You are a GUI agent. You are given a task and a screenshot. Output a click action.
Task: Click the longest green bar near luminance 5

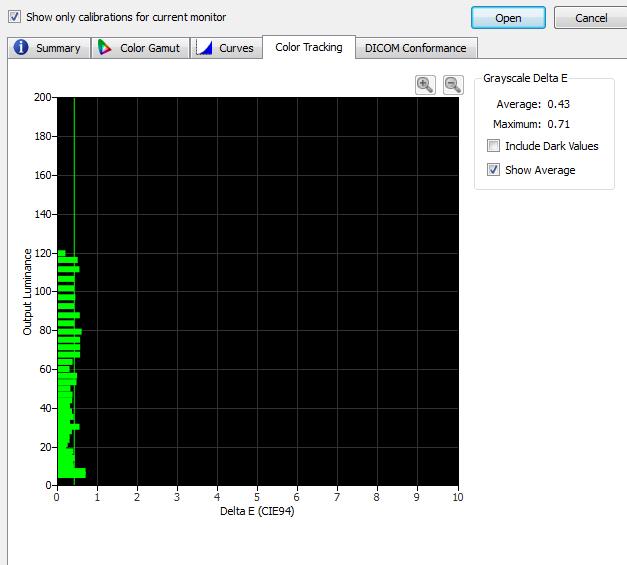click(72, 473)
